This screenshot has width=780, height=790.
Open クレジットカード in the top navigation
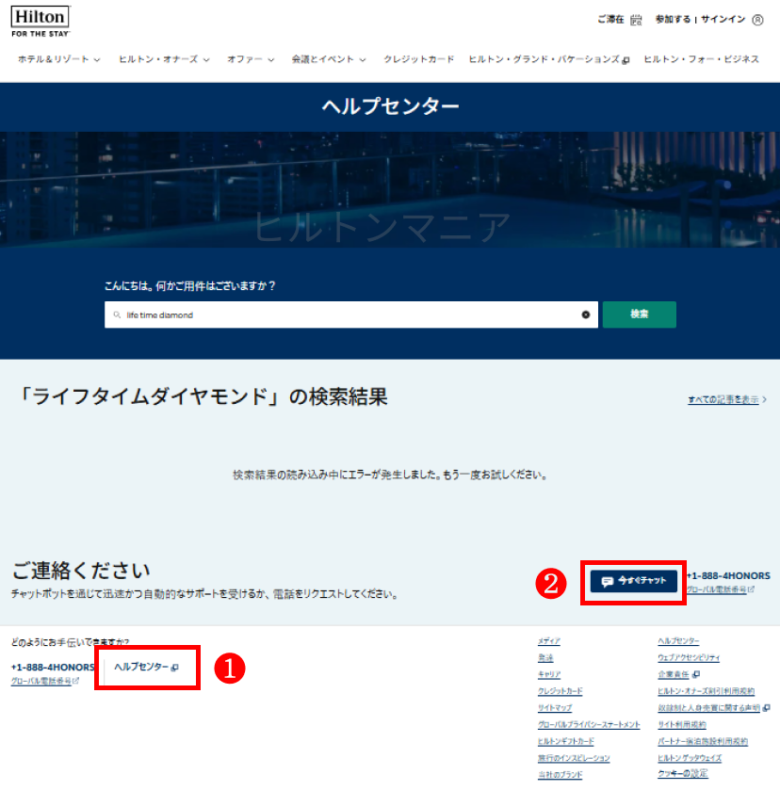[418, 59]
